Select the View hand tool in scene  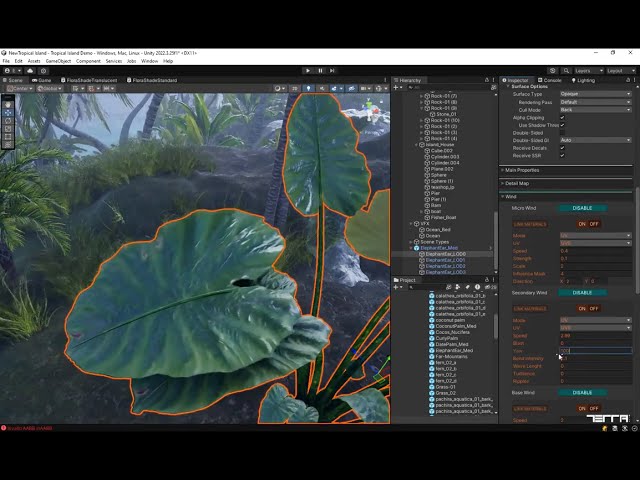pos(8,104)
